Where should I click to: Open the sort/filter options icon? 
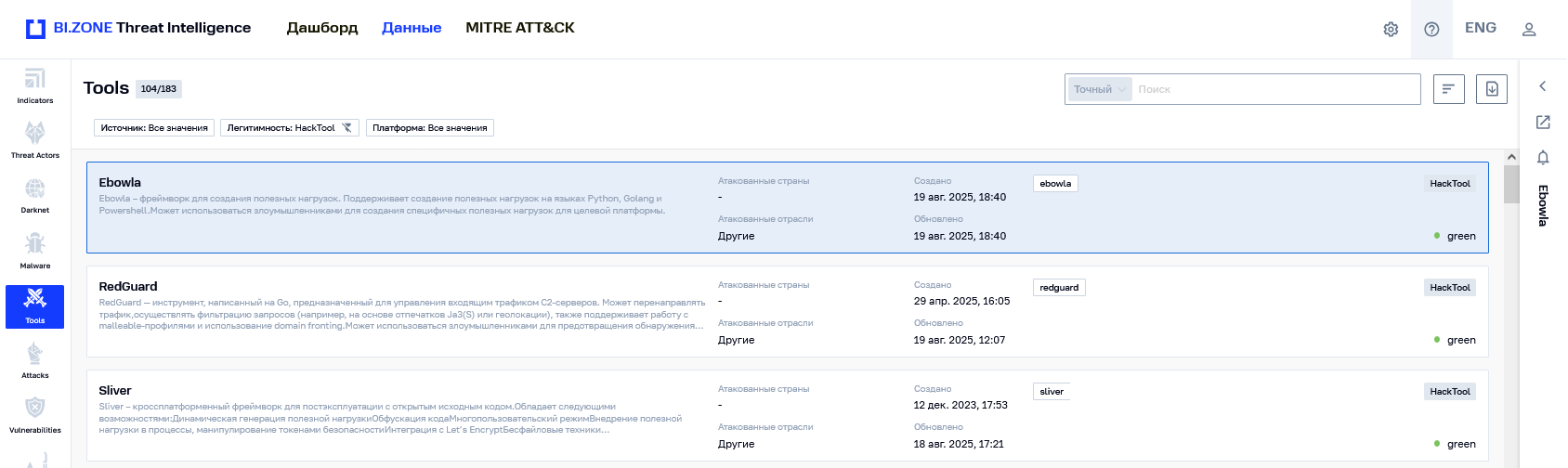pos(1449,89)
